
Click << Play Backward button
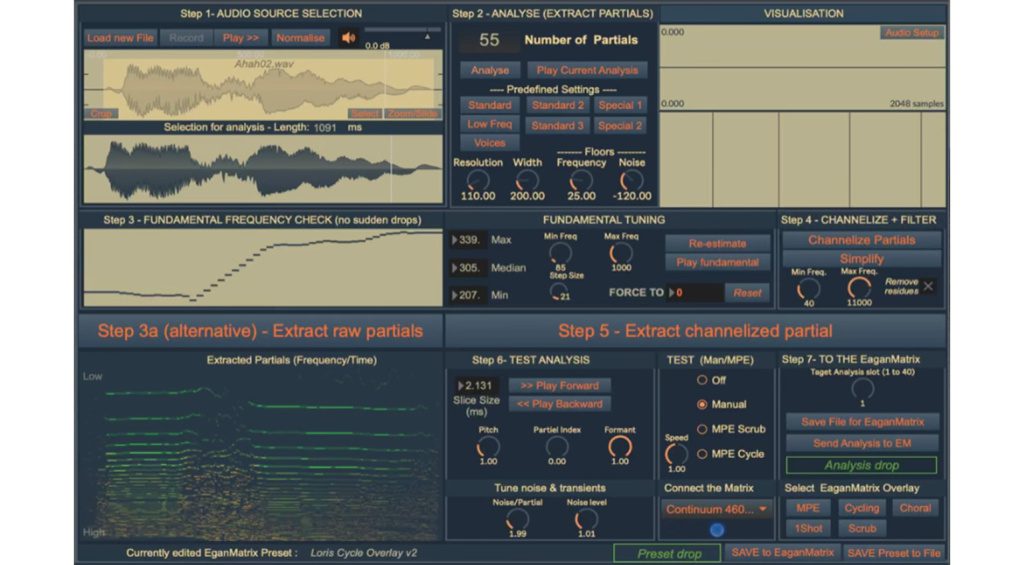click(x=560, y=404)
